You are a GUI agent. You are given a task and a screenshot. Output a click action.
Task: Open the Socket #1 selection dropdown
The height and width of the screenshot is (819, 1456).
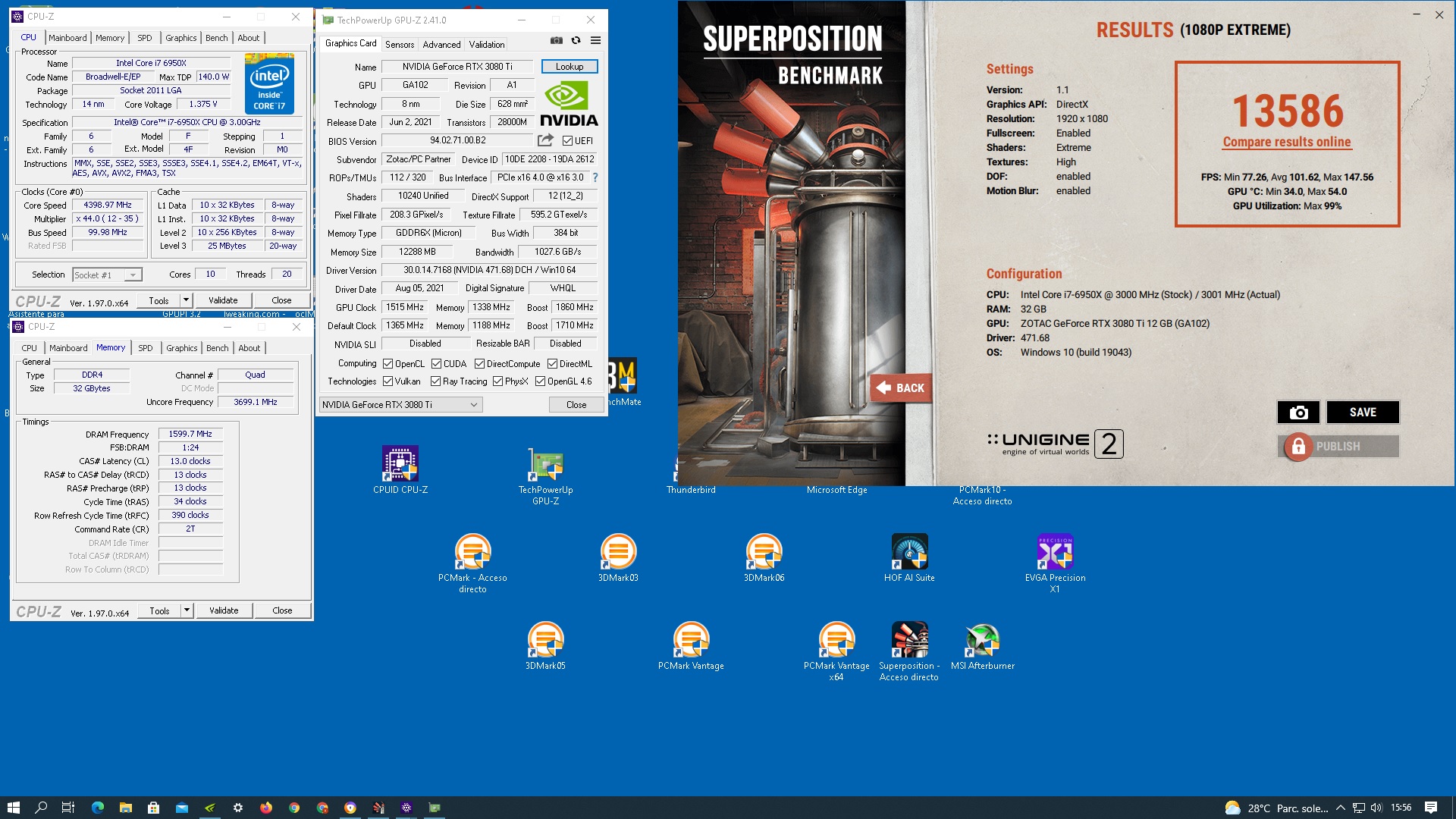(107, 275)
